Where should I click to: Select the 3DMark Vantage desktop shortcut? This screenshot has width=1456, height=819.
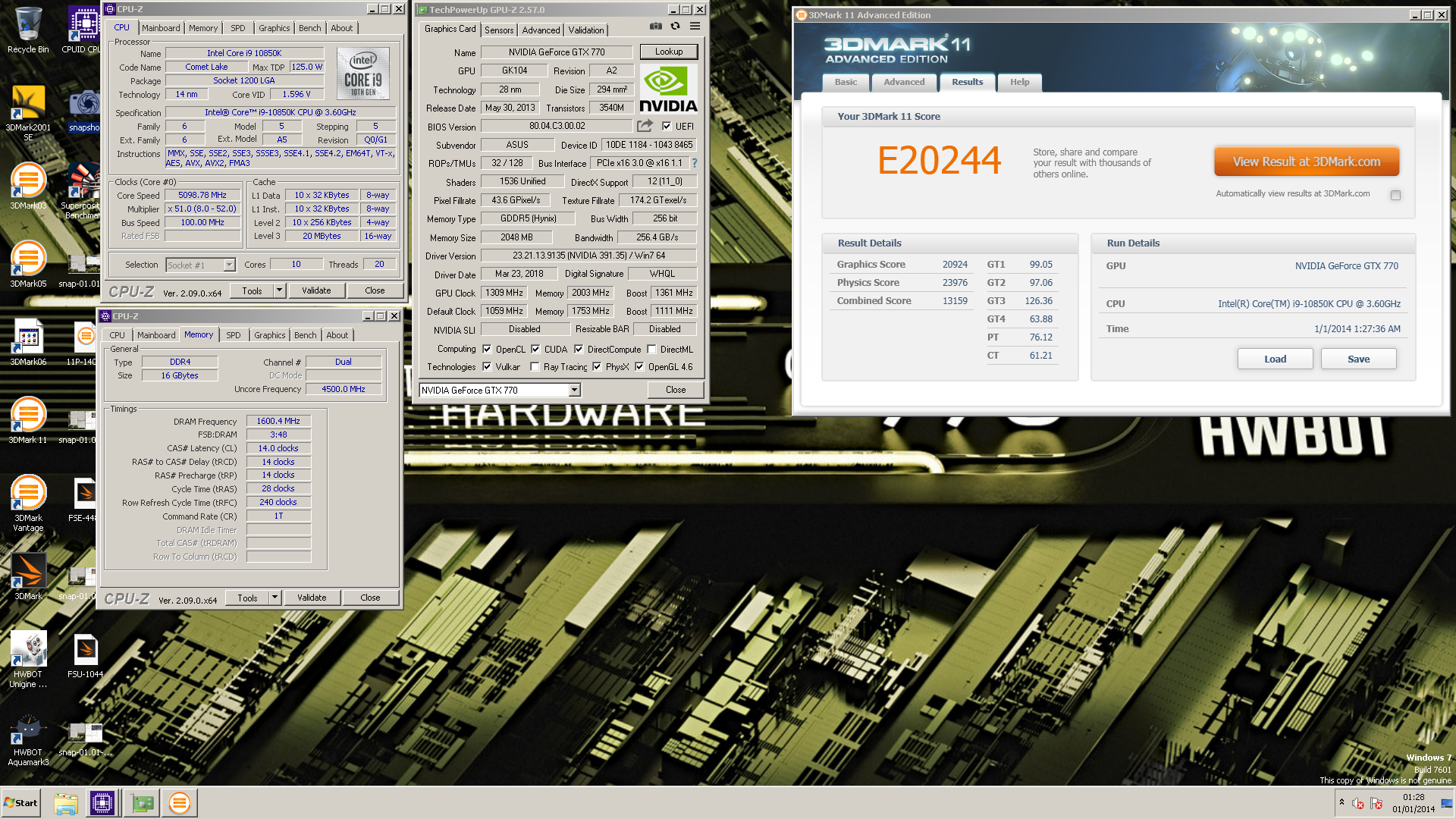click(28, 503)
